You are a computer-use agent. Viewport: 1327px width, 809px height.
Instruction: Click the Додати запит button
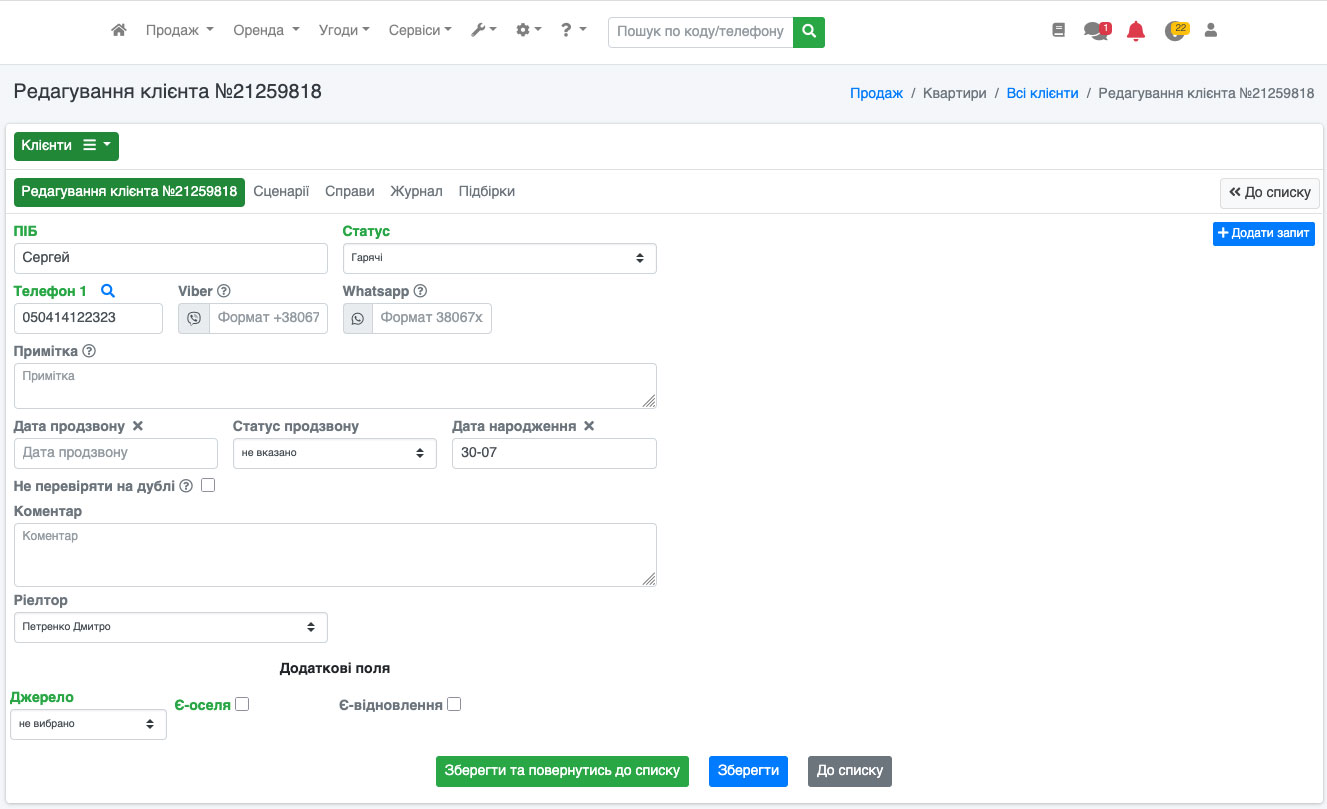[1264, 233]
